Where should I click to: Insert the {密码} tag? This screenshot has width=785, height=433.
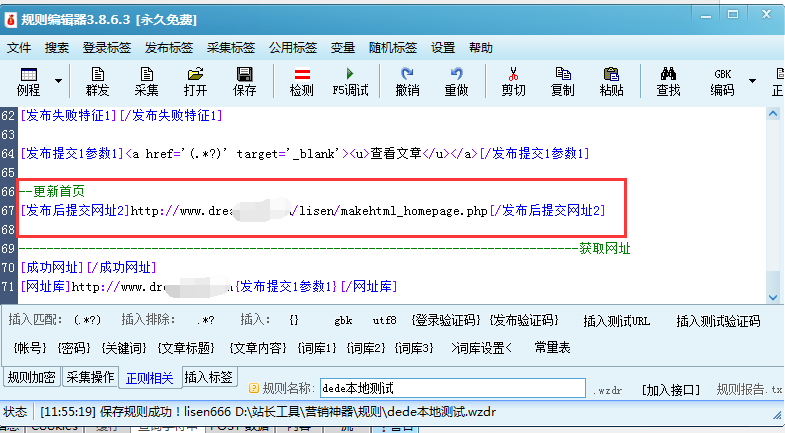[74, 347]
